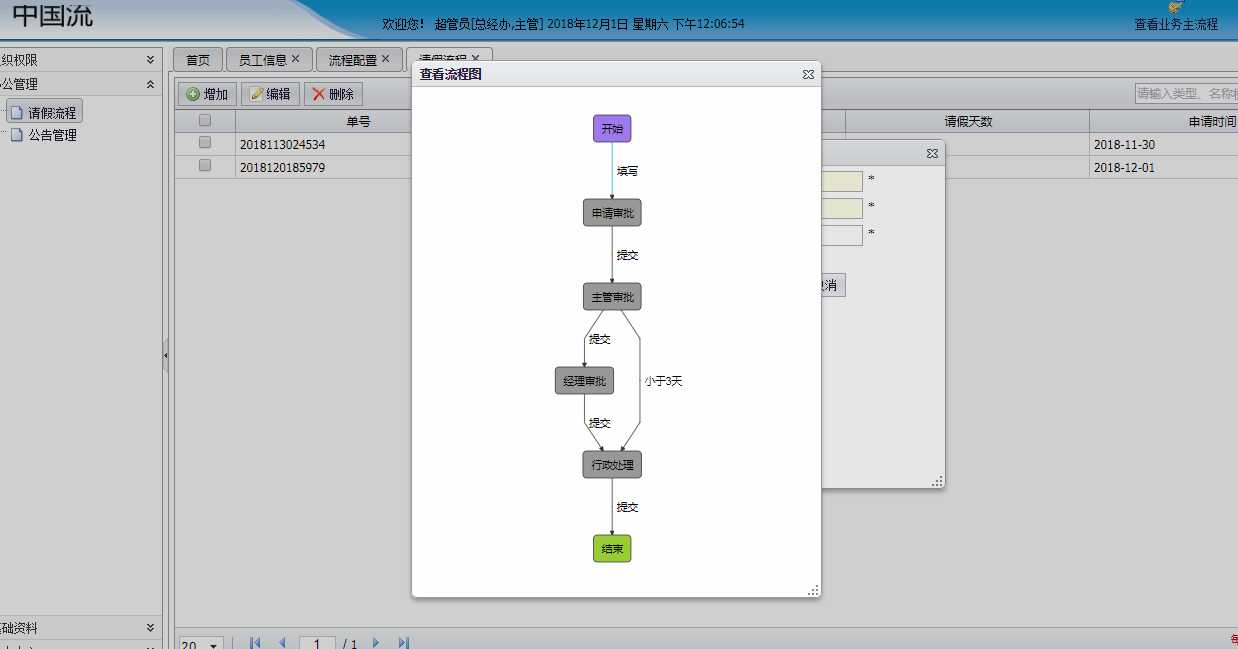Click the 编辑 (edit) pencil button
Screen dimensions: 1238x649
pos(270,94)
